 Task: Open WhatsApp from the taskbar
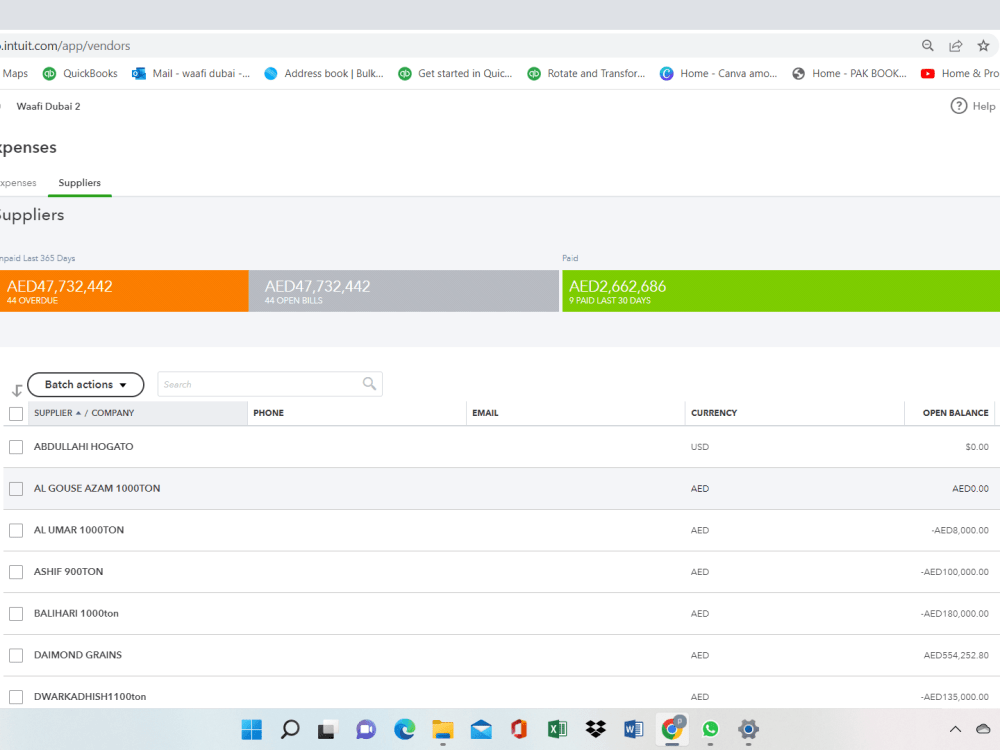coord(710,729)
